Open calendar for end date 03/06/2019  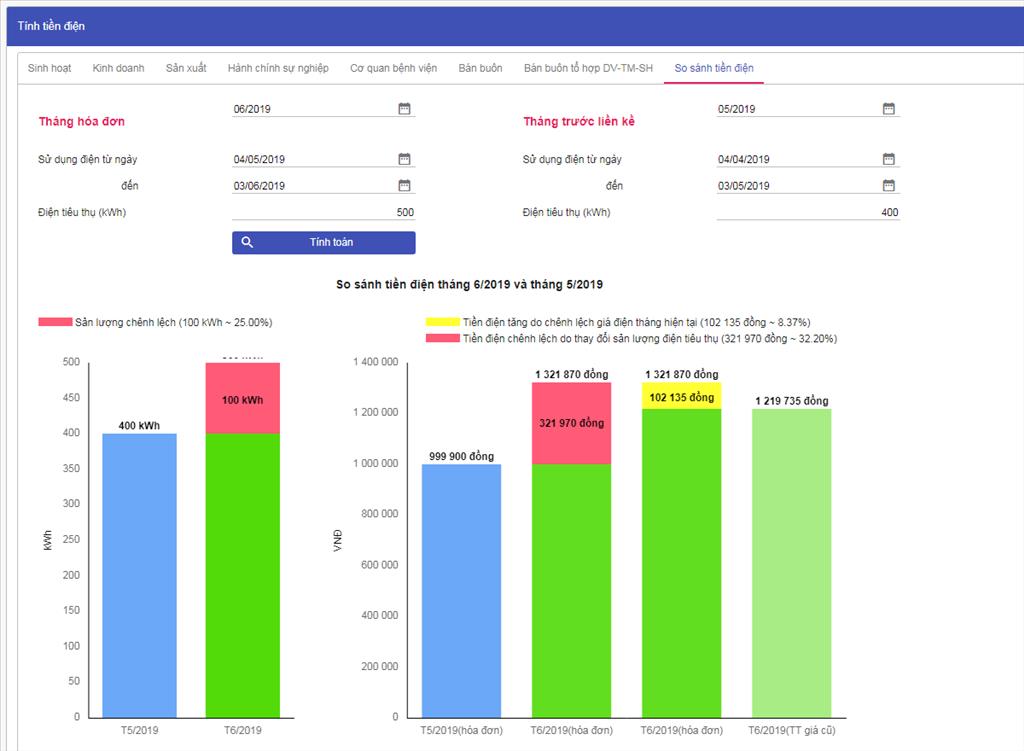click(404, 185)
